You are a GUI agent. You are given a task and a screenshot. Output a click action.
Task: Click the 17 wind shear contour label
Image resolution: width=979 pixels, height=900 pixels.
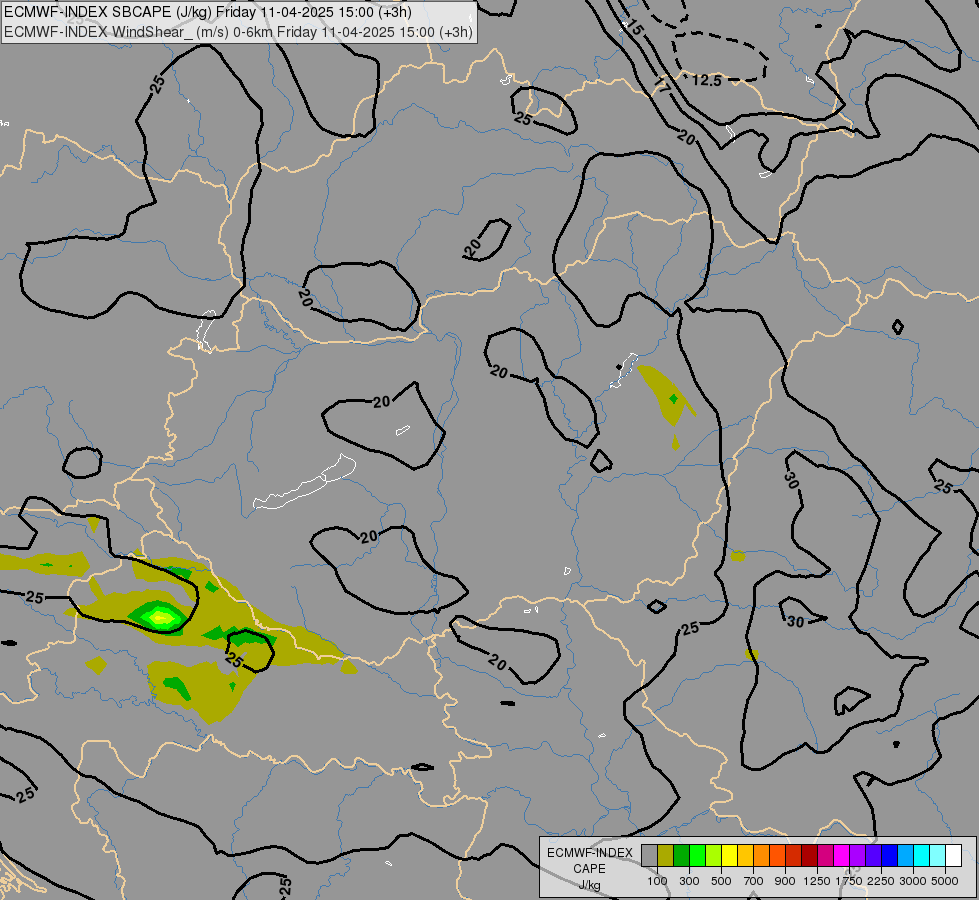pyautogui.click(x=662, y=84)
